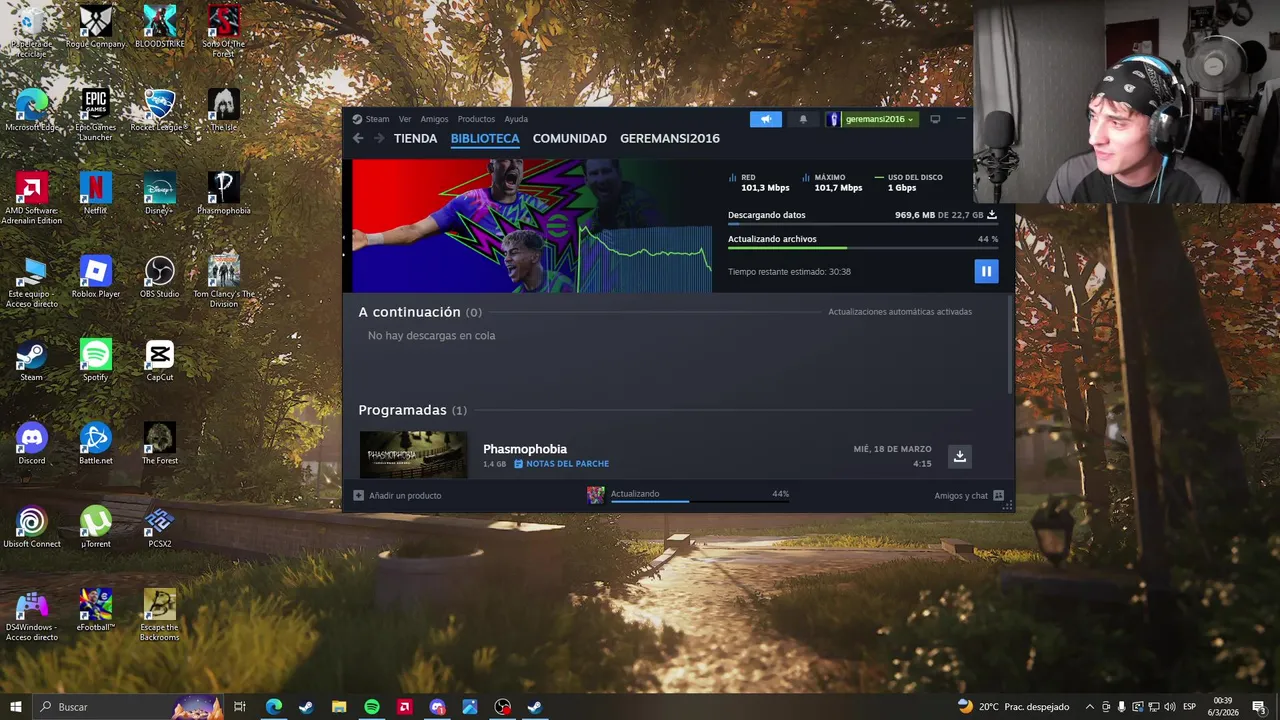The width and height of the screenshot is (1280, 720).
Task: Open the Discord desktop shortcut
Action: click(x=31, y=444)
